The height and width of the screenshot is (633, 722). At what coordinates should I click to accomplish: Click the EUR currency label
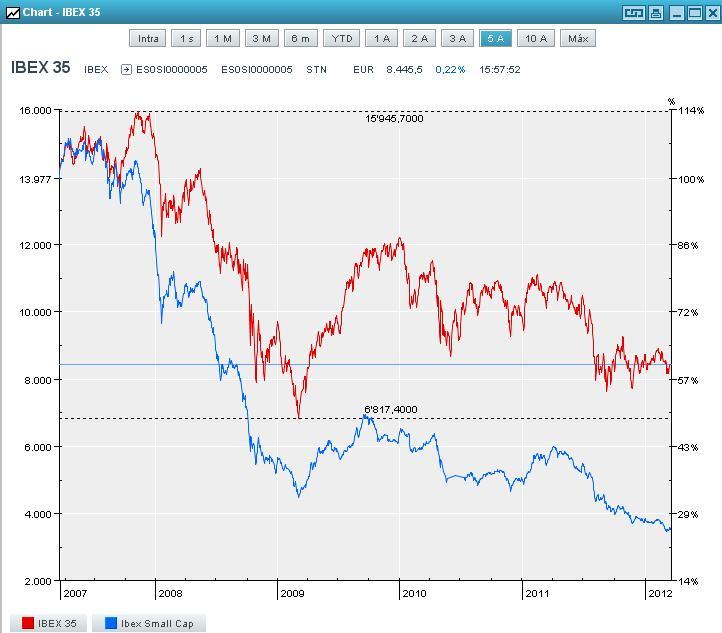point(363,70)
